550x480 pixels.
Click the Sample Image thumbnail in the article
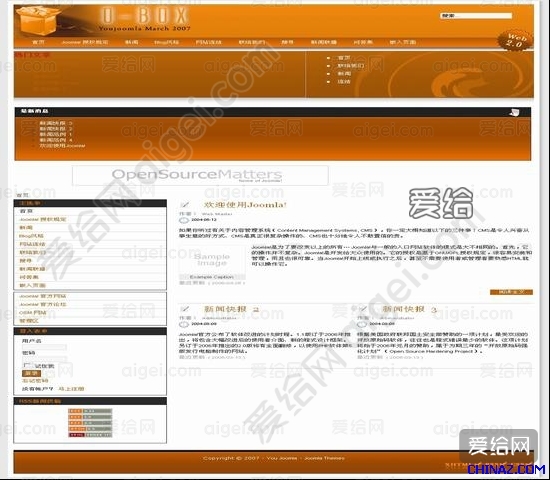point(212,260)
